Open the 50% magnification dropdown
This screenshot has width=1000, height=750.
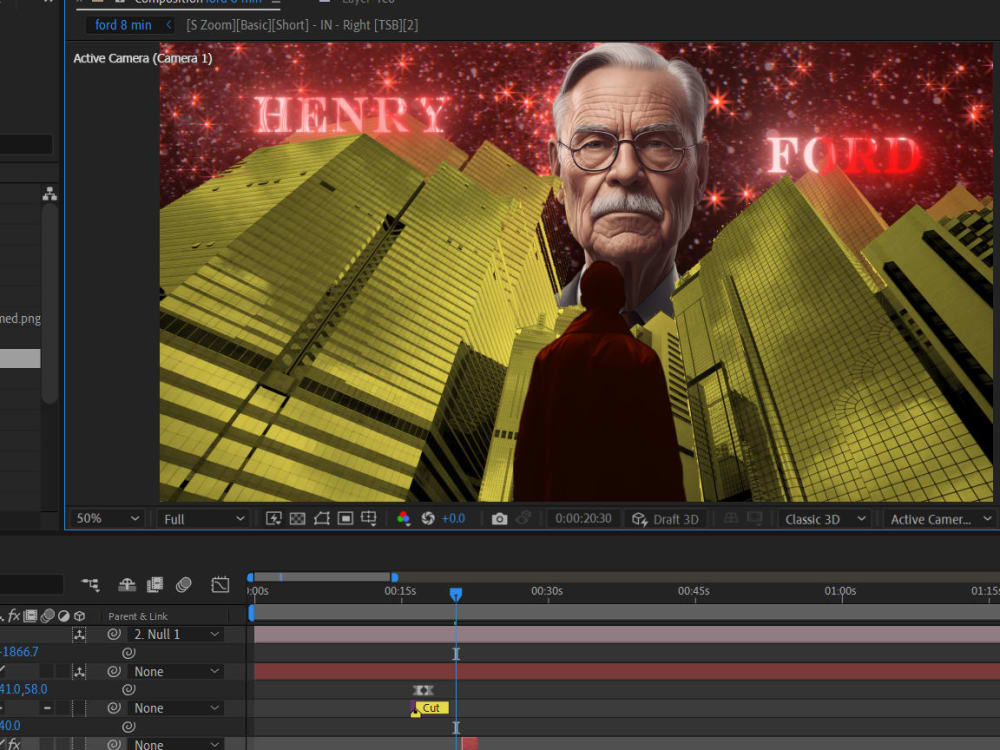click(105, 518)
